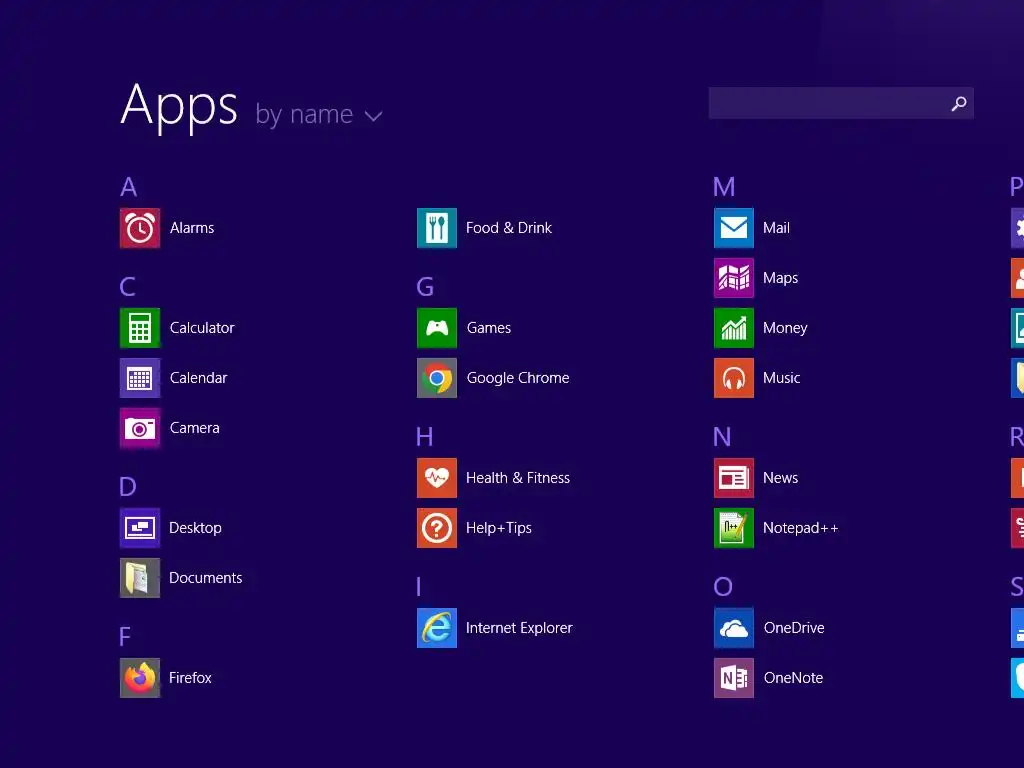
Task: Select the O letter group header
Action: click(723, 586)
